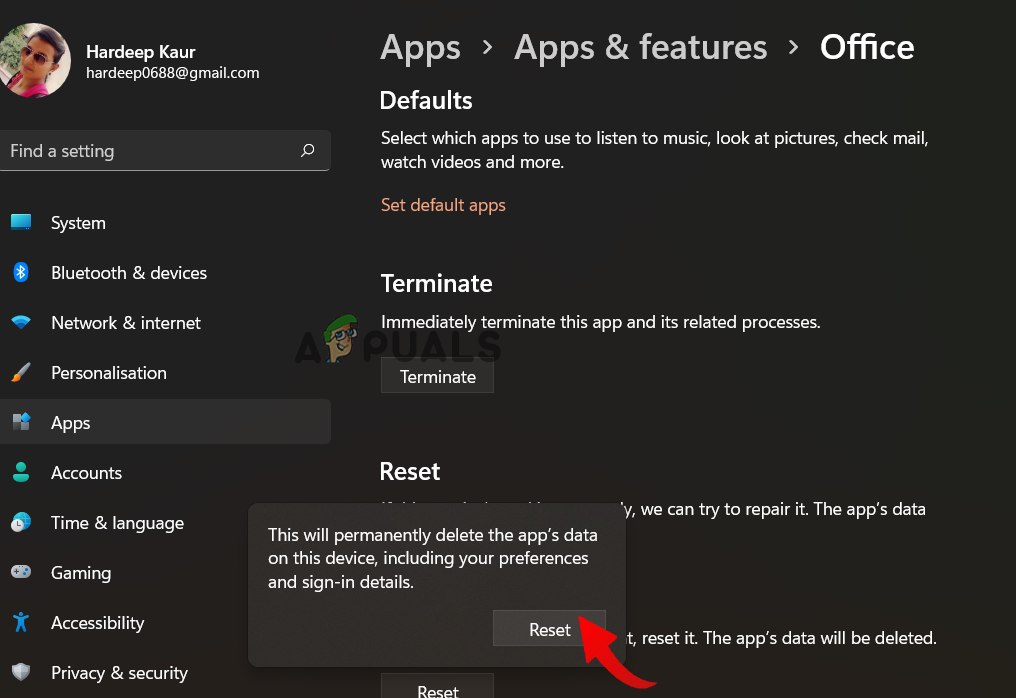
Task: Click the hardeep0688@gmail.com account email
Action: coord(172,73)
